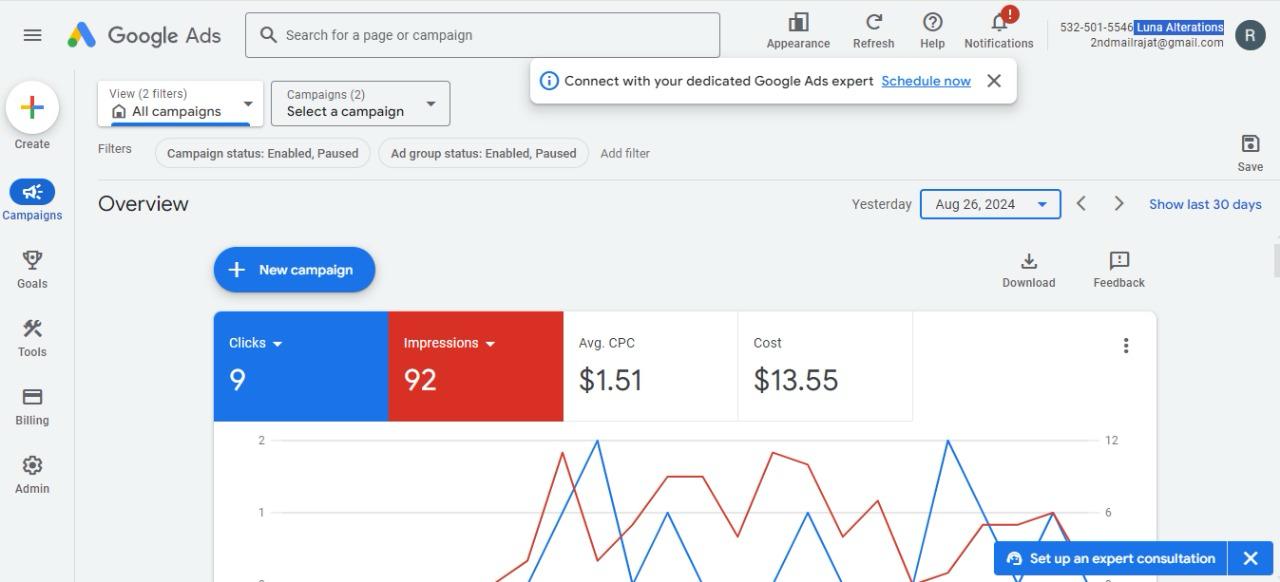Change the Clicks metric via dropdown arrow
Screen dimensions: 1280x582
coord(277,344)
